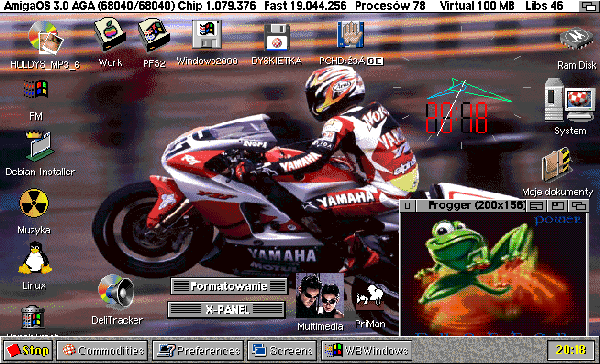The height and width of the screenshot is (364, 600).
Task: Open the Linux penguin icon
Action: click(x=35, y=258)
